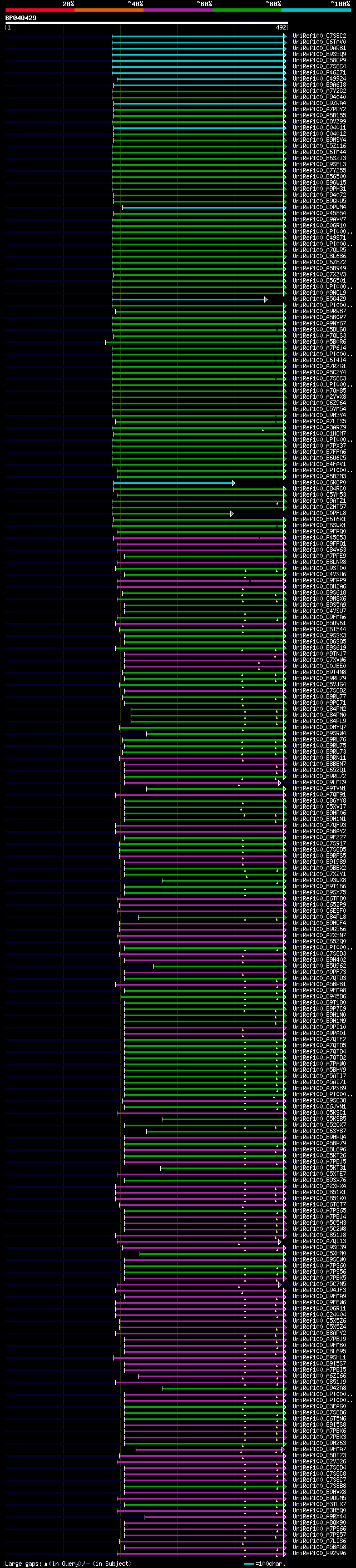Select the UniRef100_C6K8P0 label

(319, 483)
